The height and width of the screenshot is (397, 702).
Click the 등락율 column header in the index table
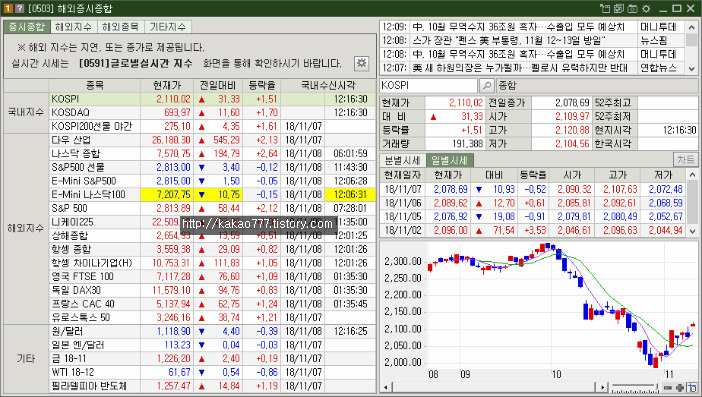262,85
